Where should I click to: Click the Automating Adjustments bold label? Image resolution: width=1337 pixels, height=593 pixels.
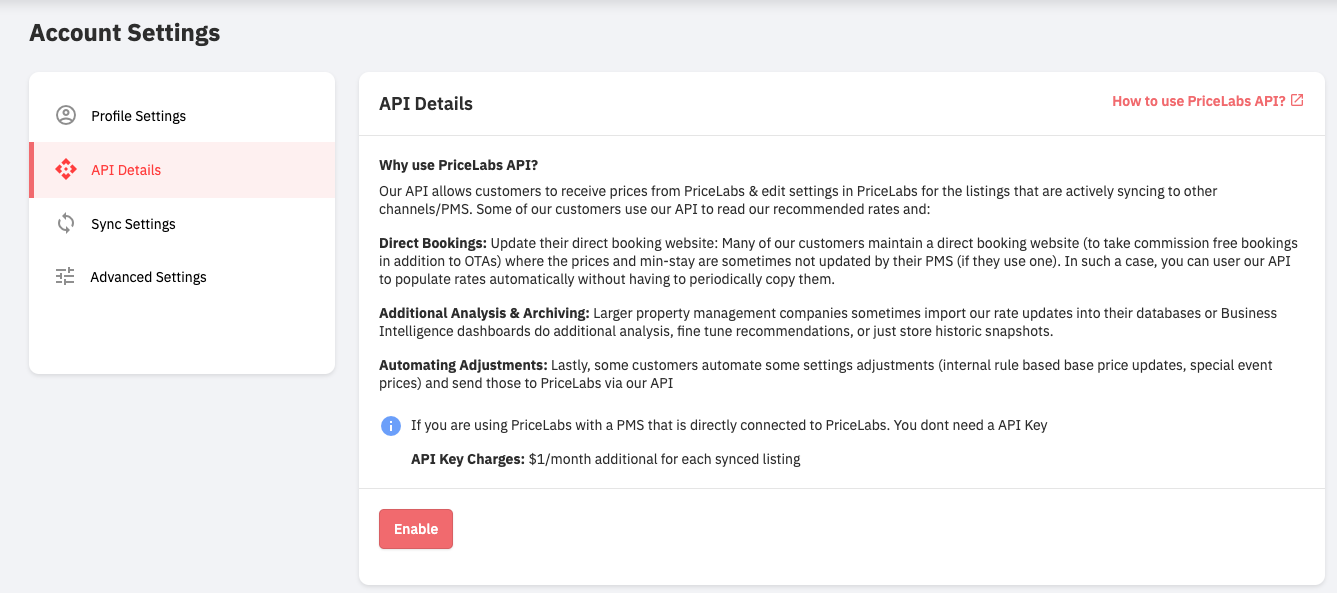click(463, 365)
